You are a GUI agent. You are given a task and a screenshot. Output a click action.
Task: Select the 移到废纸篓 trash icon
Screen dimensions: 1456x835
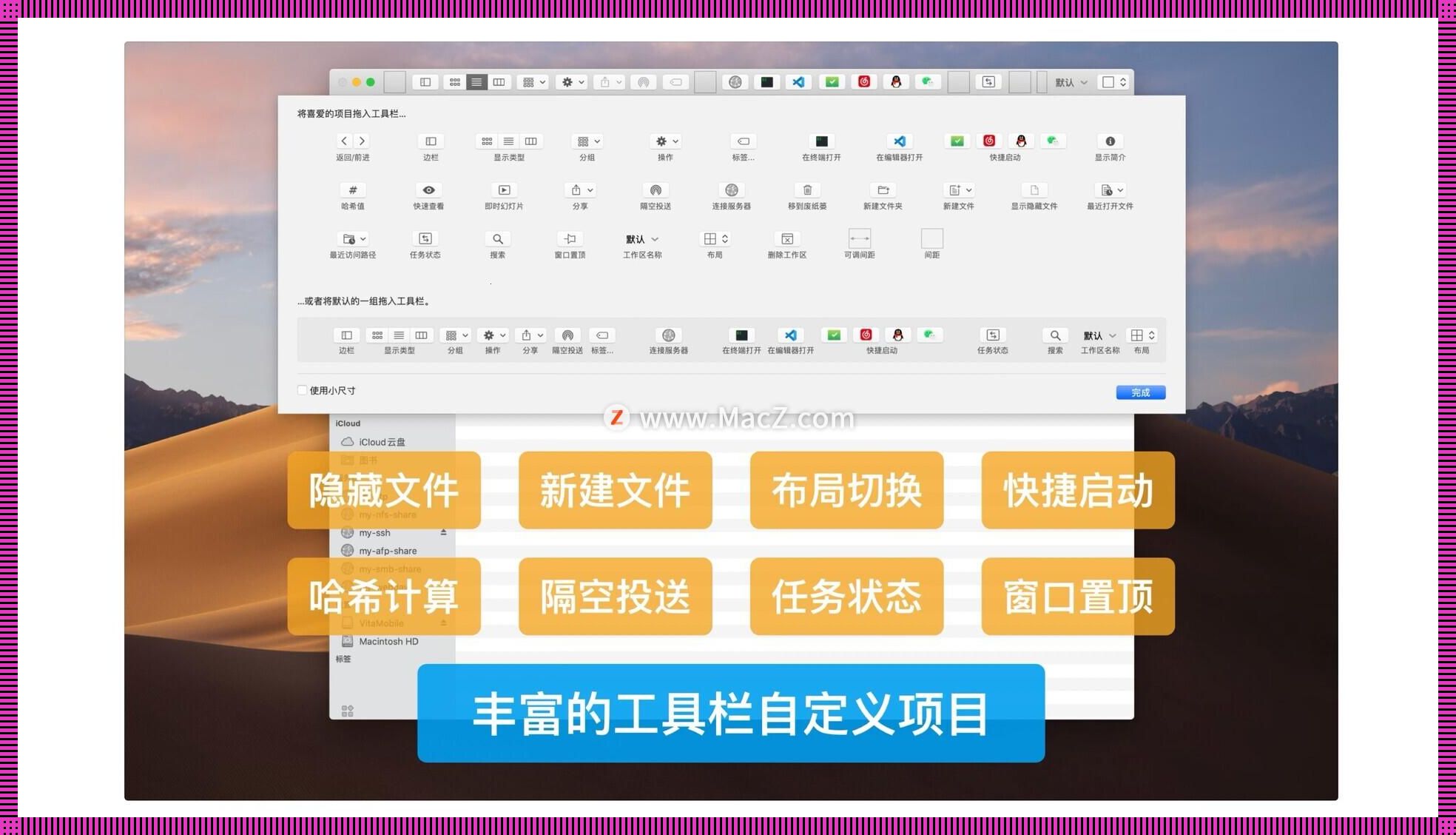click(807, 190)
